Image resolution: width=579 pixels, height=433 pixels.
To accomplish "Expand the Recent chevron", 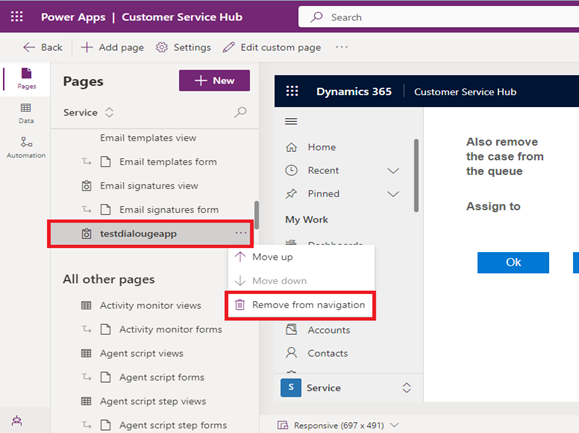I will [393, 171].
